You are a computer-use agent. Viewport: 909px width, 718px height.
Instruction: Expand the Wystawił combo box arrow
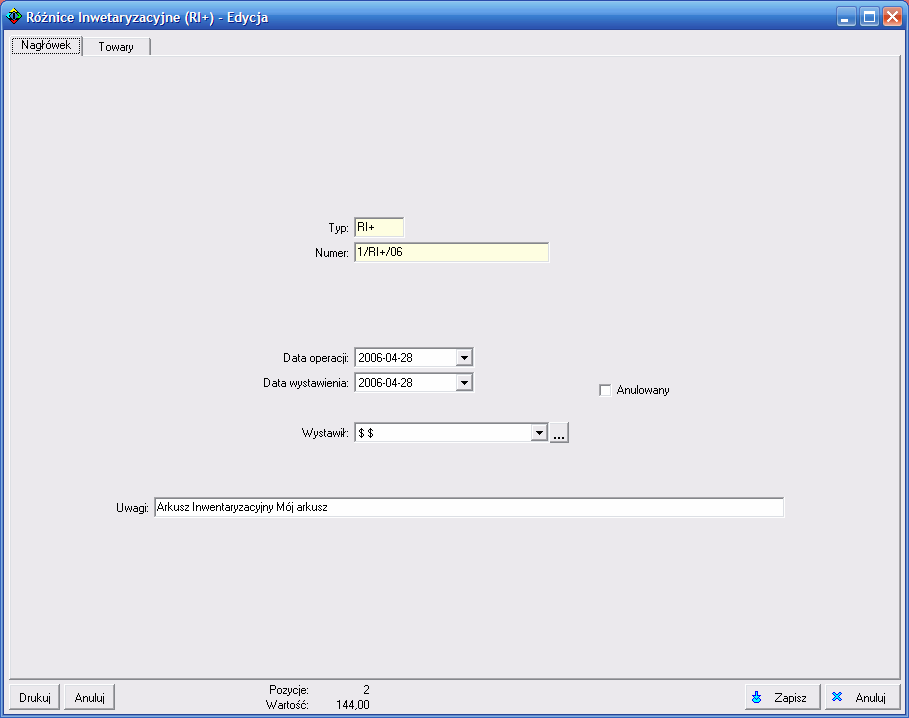(539, 433)
